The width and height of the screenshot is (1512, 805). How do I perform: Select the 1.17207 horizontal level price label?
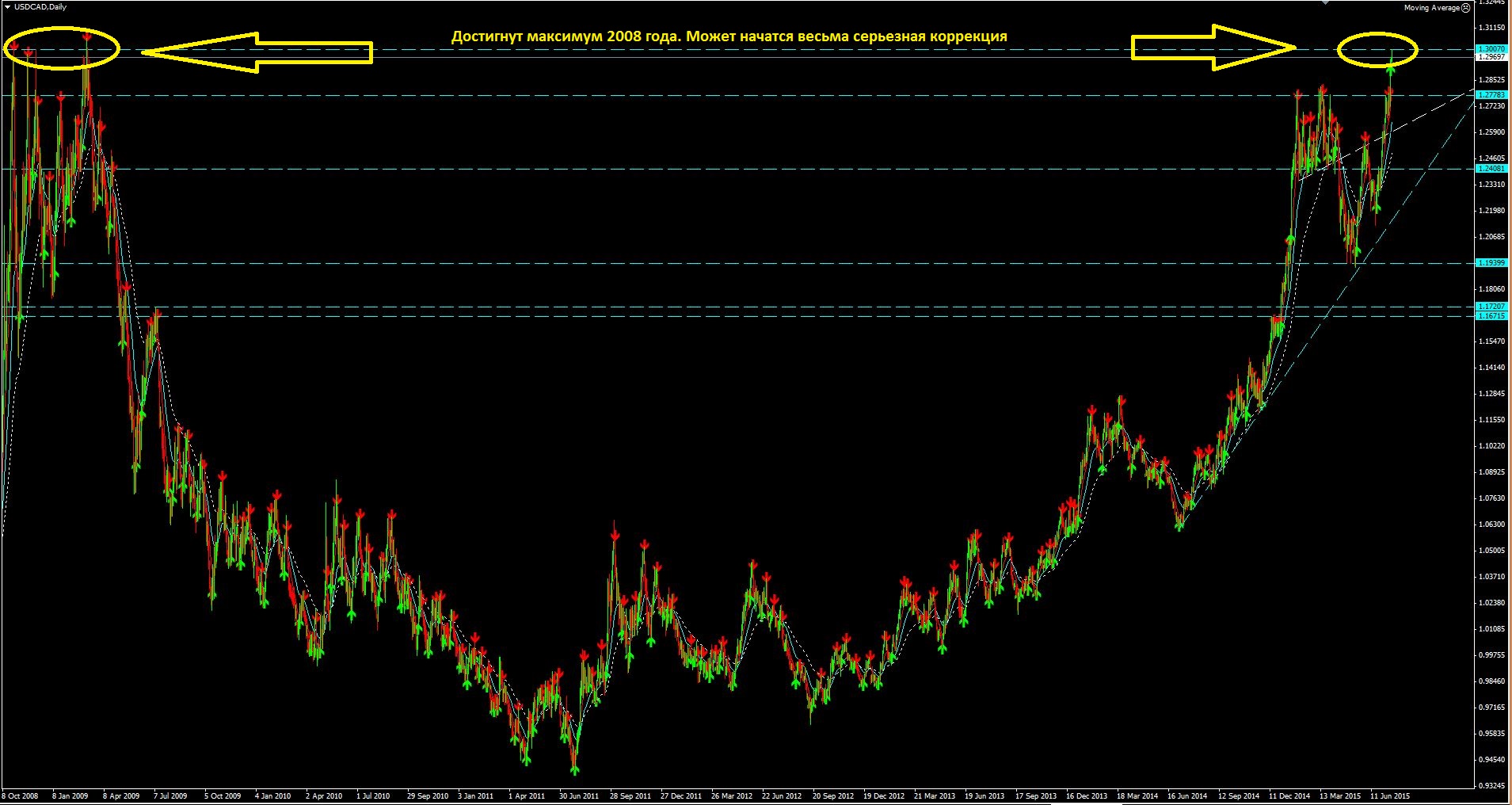(x=1491, y=307)
